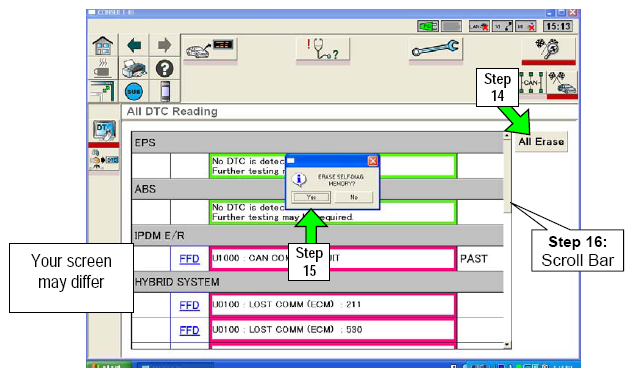Click the DTC list scroll bar thumb
Image resolution: width=634 pixels, height=377 pixels.
[507, 176]
